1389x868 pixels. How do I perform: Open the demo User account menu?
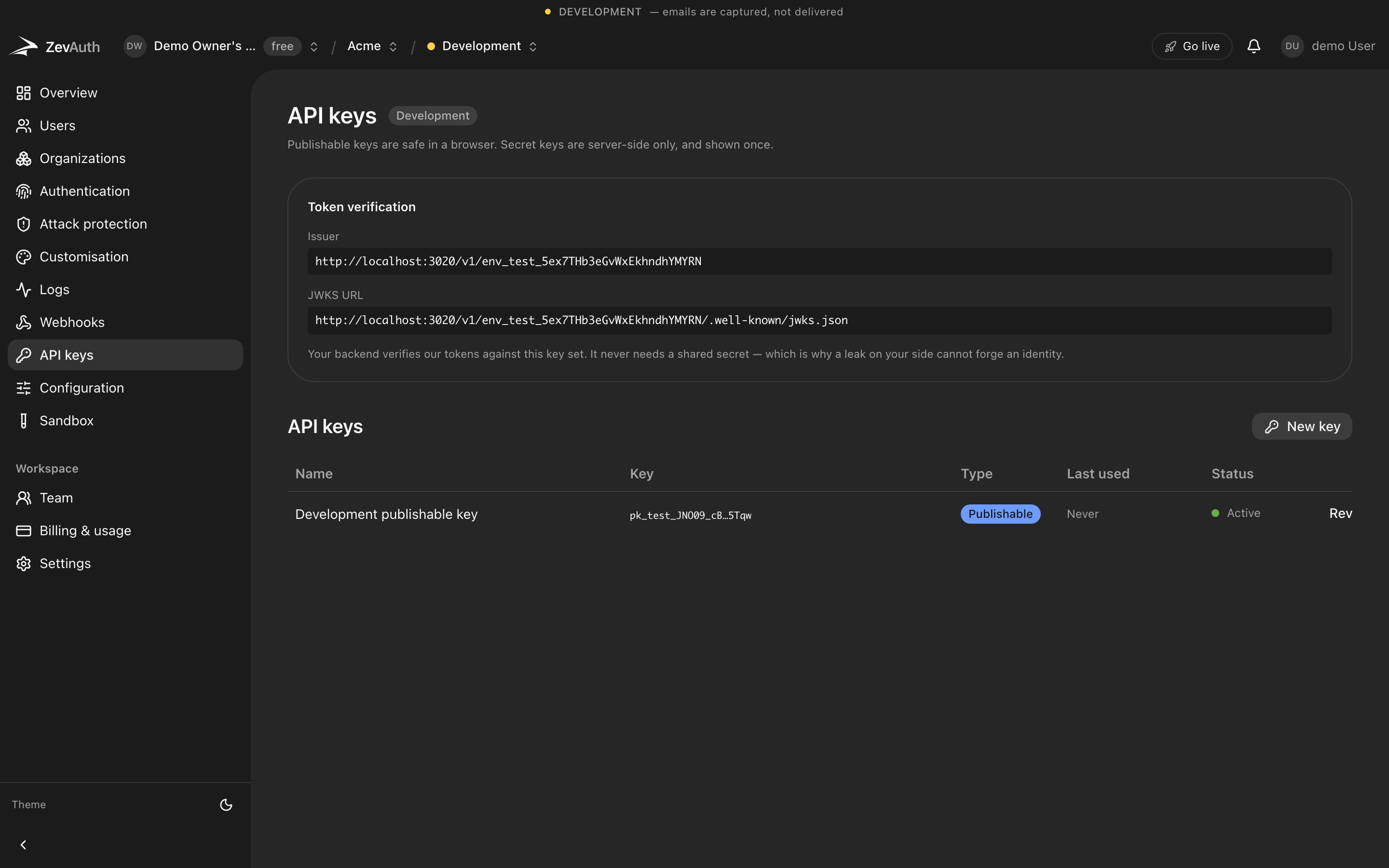1328,46
